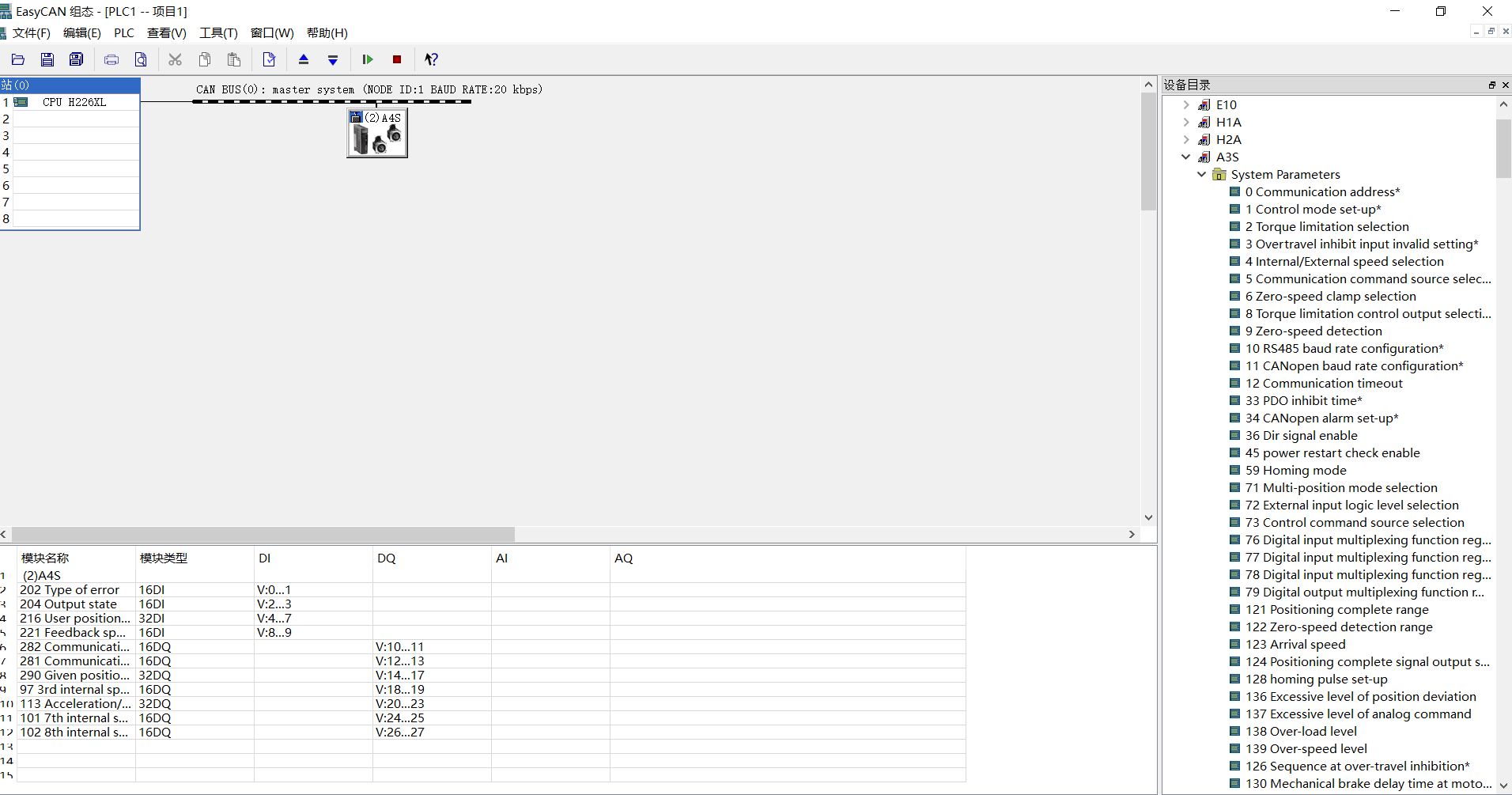Click the Print toolbar icon

[x=112, y=59]
